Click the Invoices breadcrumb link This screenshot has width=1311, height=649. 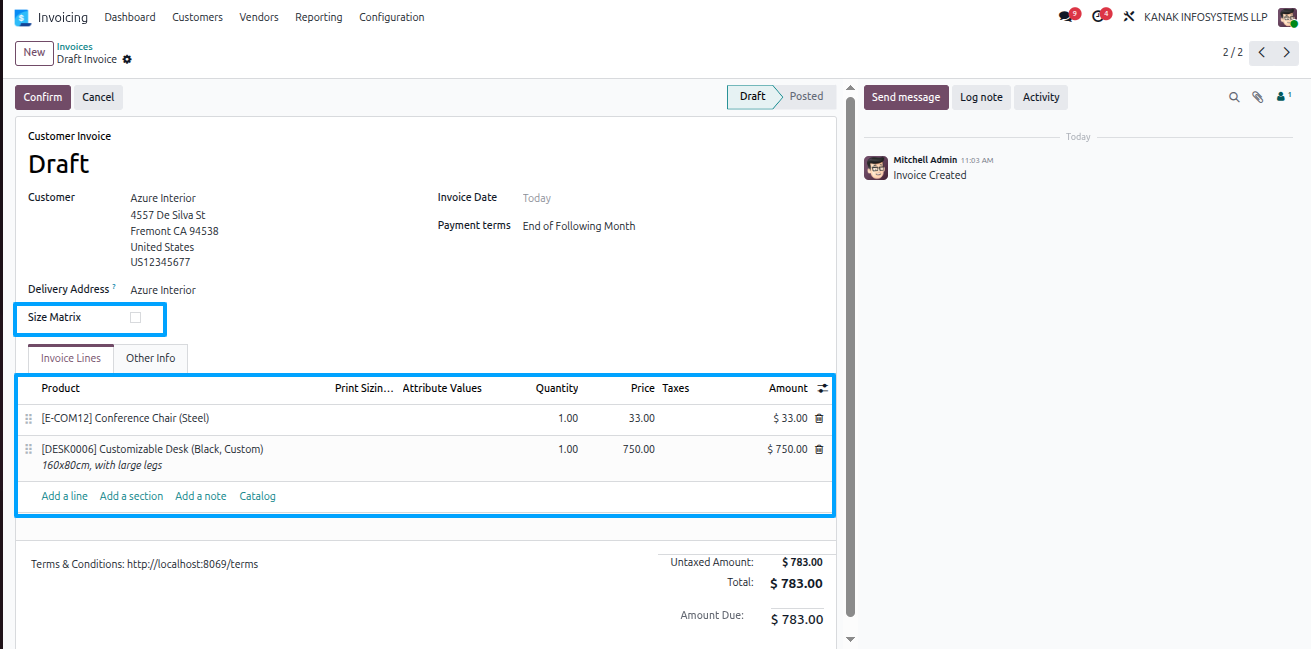(x=74, y=47)
